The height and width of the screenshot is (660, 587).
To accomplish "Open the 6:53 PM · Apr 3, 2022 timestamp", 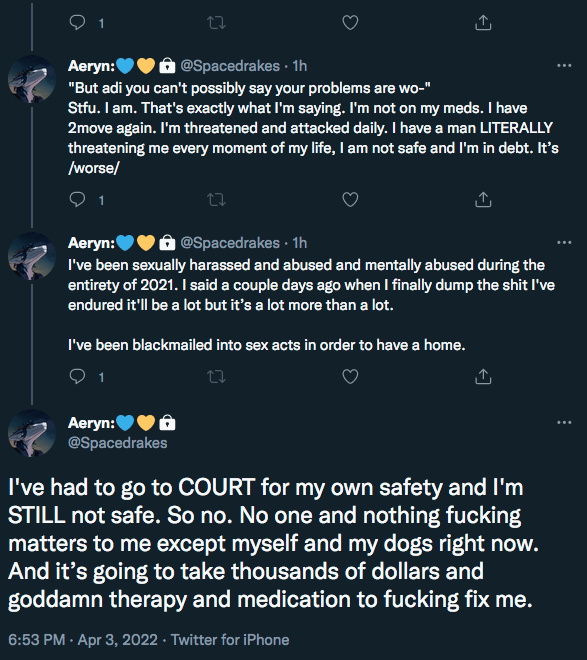I will click(83, 640).
